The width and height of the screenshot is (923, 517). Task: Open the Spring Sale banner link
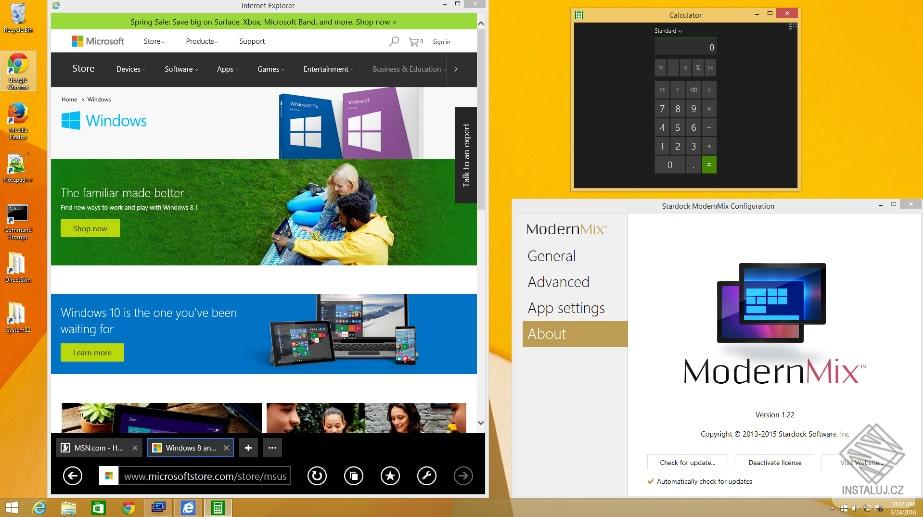263,22
